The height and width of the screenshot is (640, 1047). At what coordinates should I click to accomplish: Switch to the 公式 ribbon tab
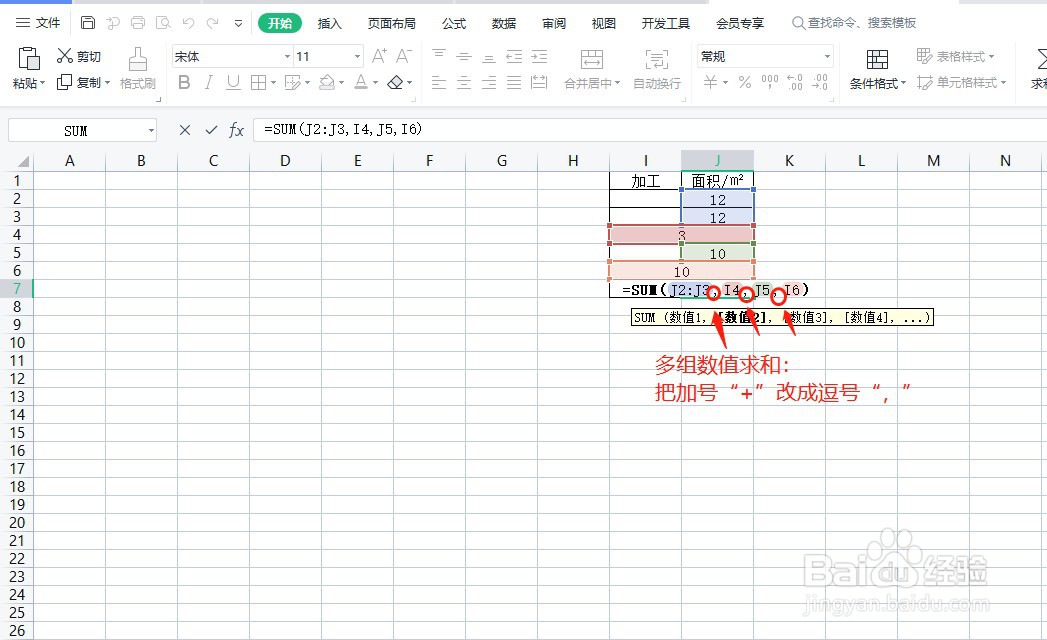(x=453, y=22)
